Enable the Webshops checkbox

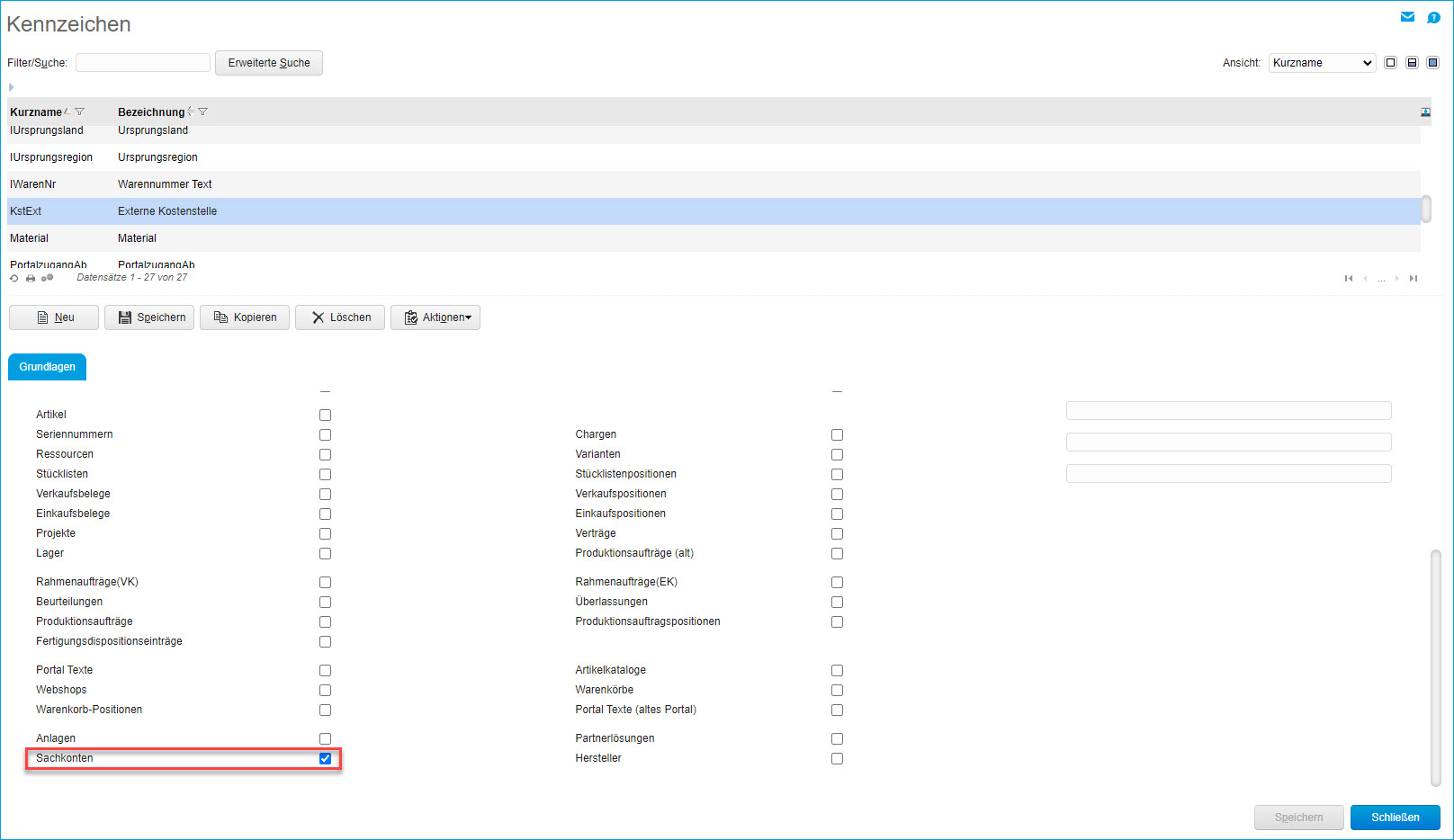coord(325,691)
